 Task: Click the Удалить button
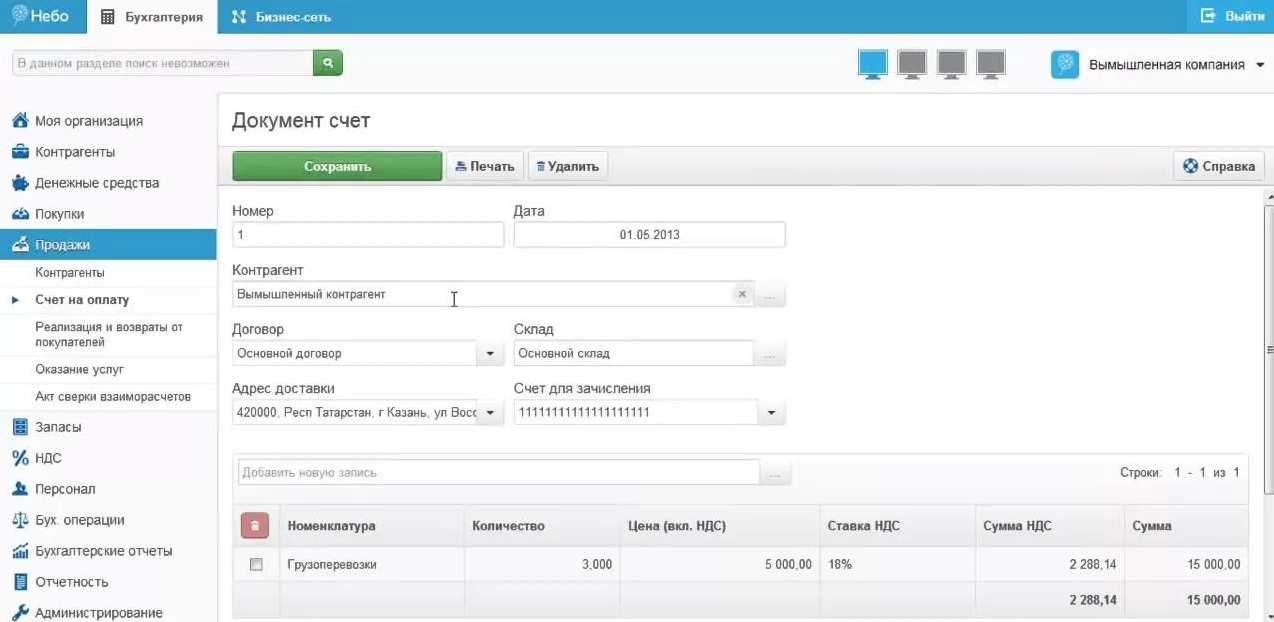point(567,166)
